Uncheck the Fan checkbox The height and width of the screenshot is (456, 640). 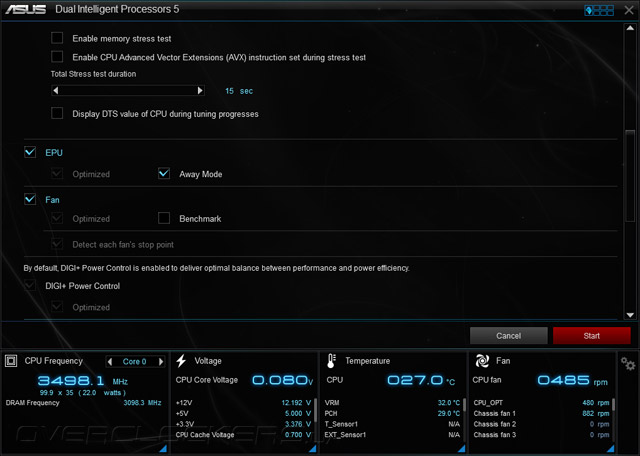click(30, 199)
